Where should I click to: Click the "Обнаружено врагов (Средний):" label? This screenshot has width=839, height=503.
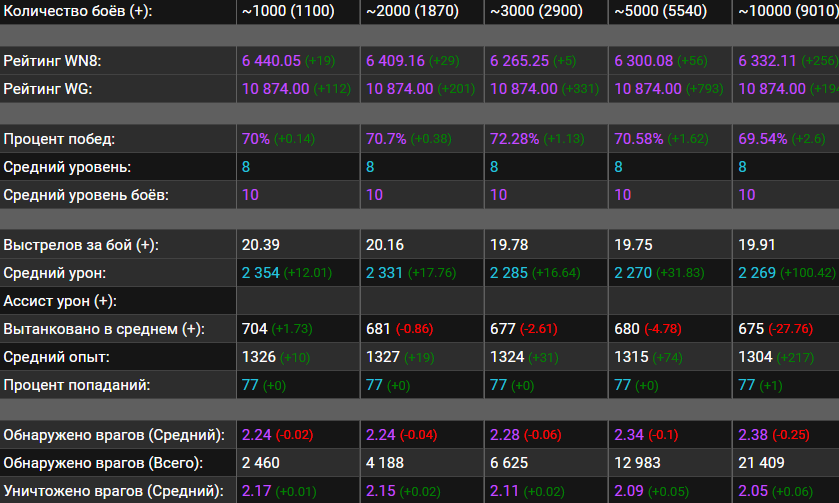(x=114, y=435)
